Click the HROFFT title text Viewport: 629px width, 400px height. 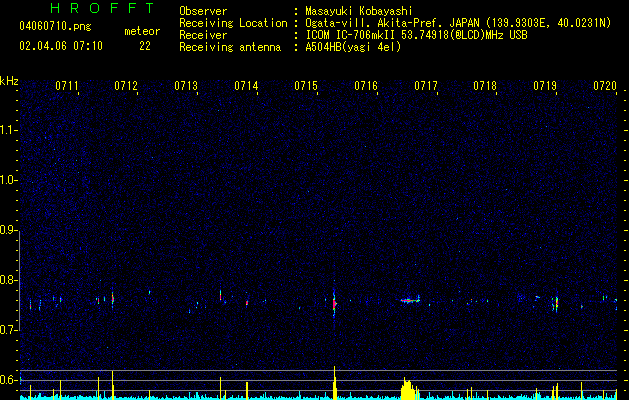(102, 8)
